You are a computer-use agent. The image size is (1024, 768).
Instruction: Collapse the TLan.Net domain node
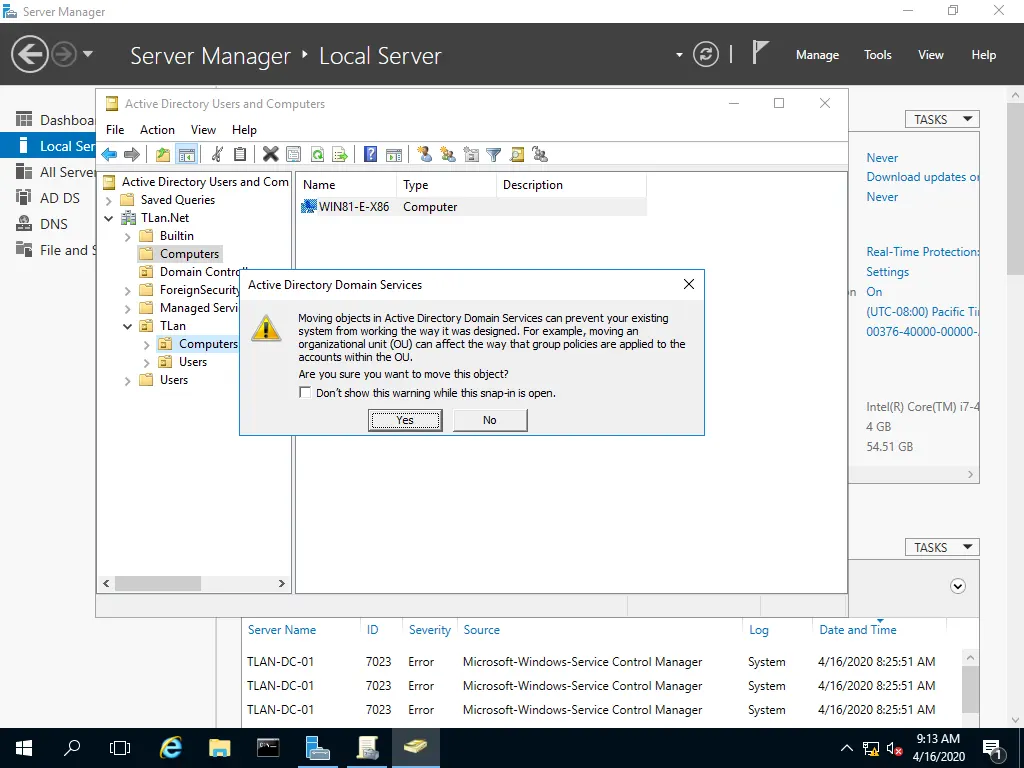pyautogui.click(x=109, y=218)
